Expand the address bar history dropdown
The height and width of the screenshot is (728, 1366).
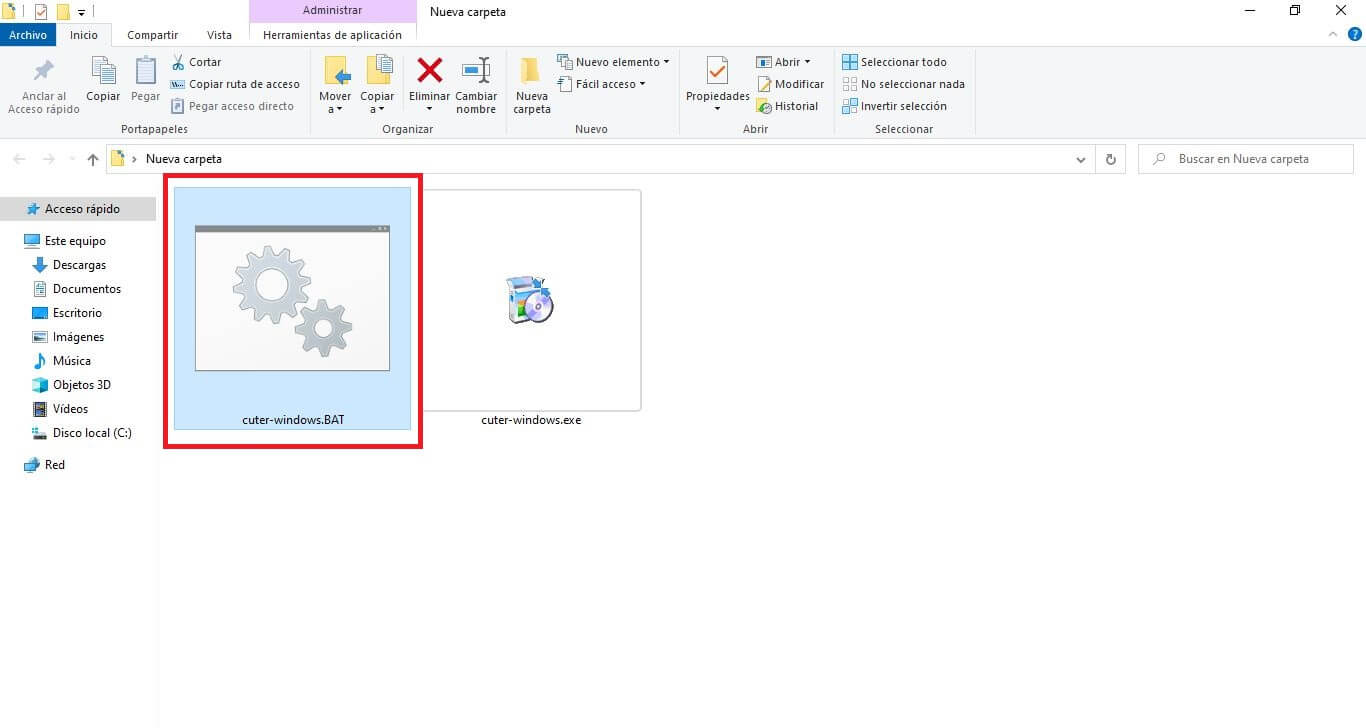click(1080, 159)
